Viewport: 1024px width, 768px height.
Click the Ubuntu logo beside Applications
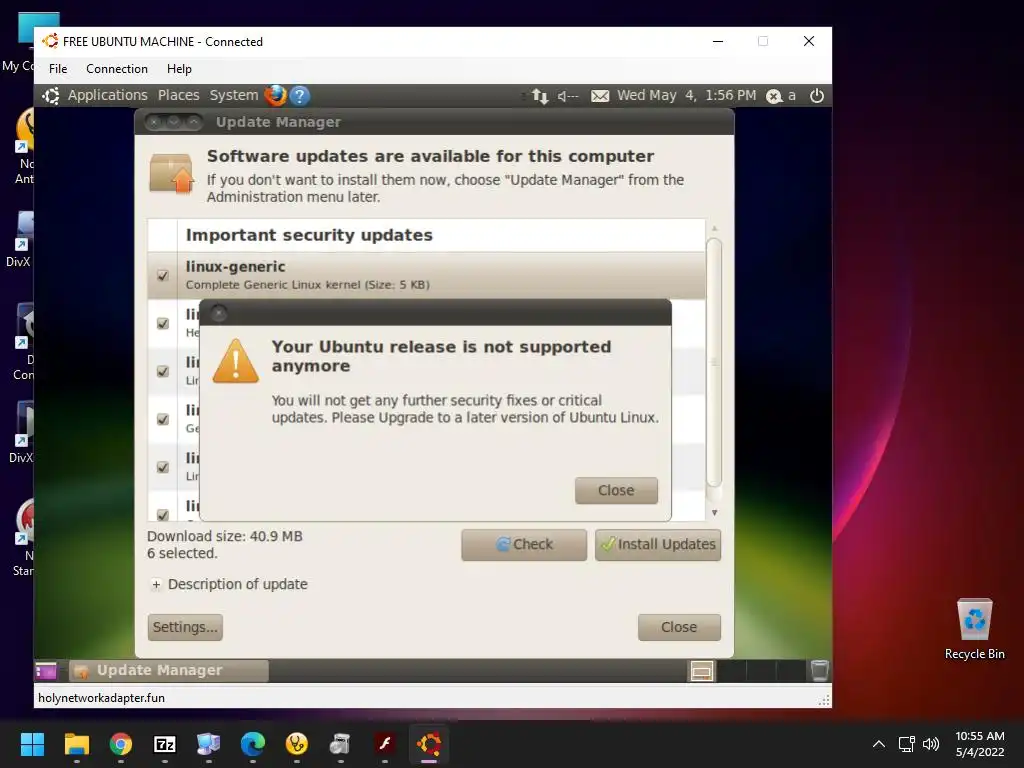(51, 95)
